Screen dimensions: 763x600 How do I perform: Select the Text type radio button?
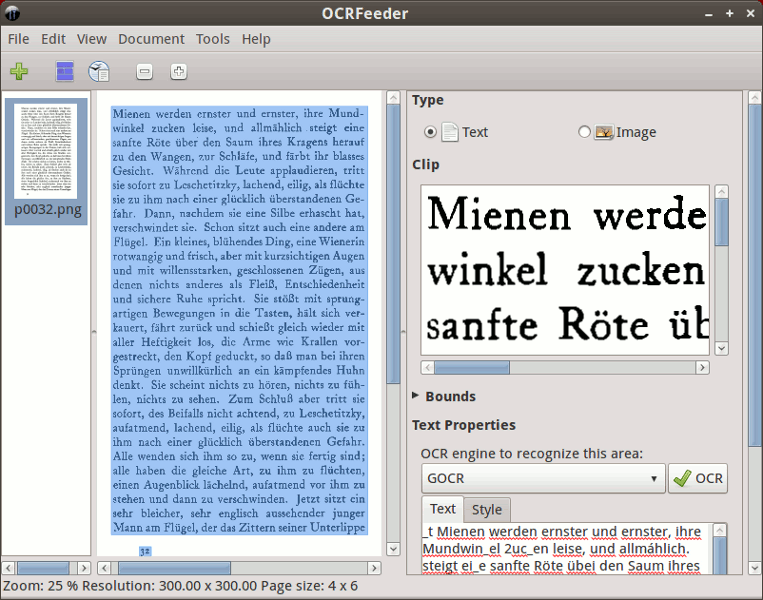(430, 132)
